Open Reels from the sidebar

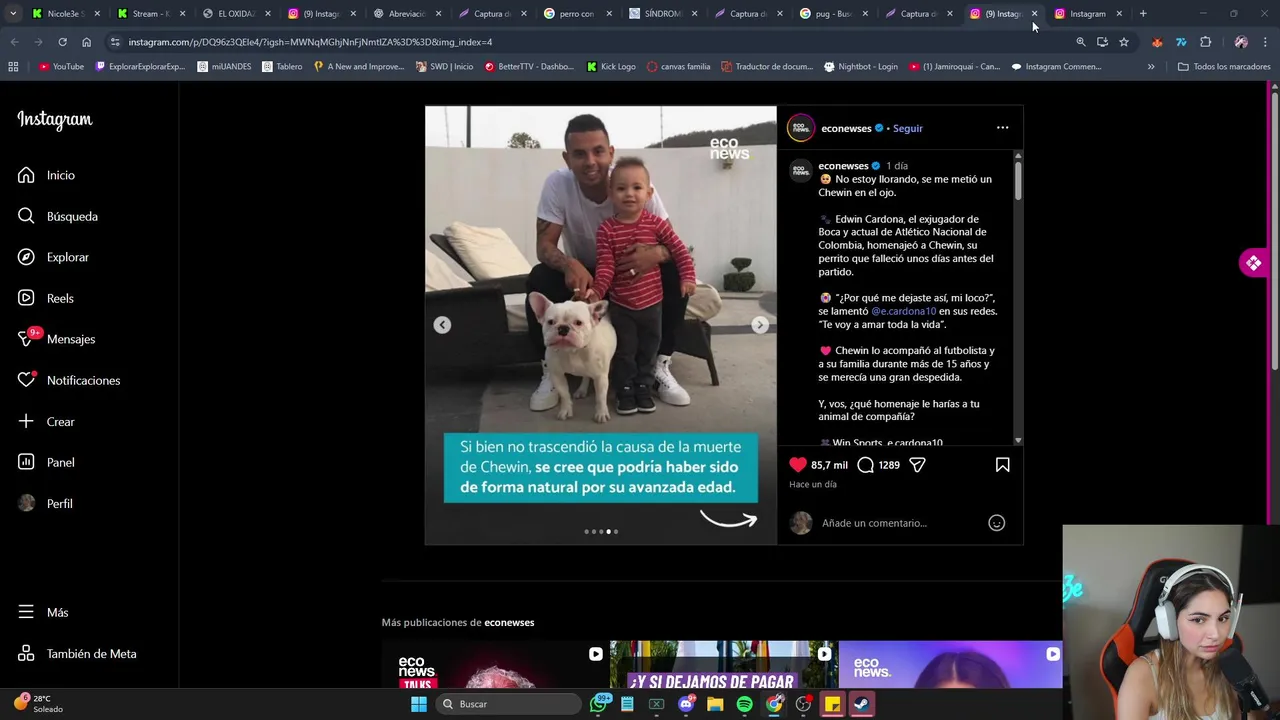tap(45, 298)
